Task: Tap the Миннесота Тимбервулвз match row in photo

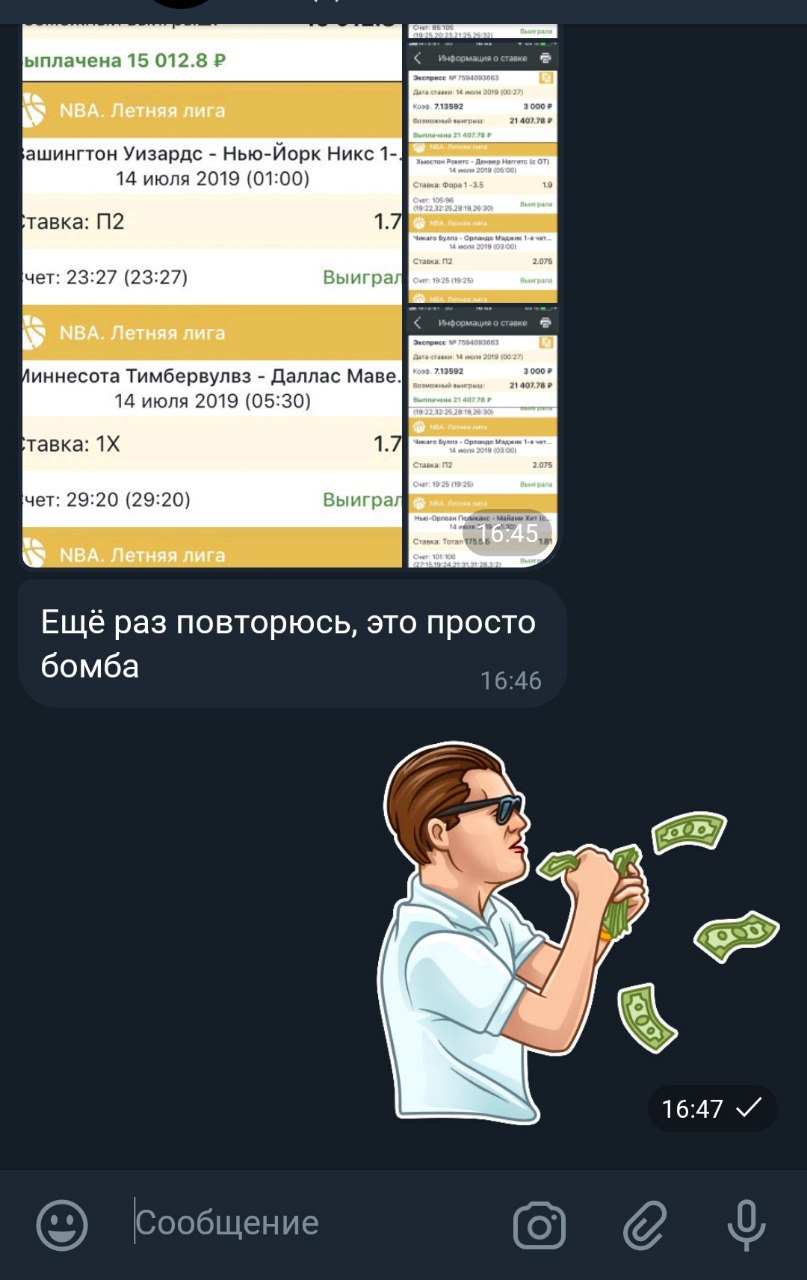Action: 211,389
